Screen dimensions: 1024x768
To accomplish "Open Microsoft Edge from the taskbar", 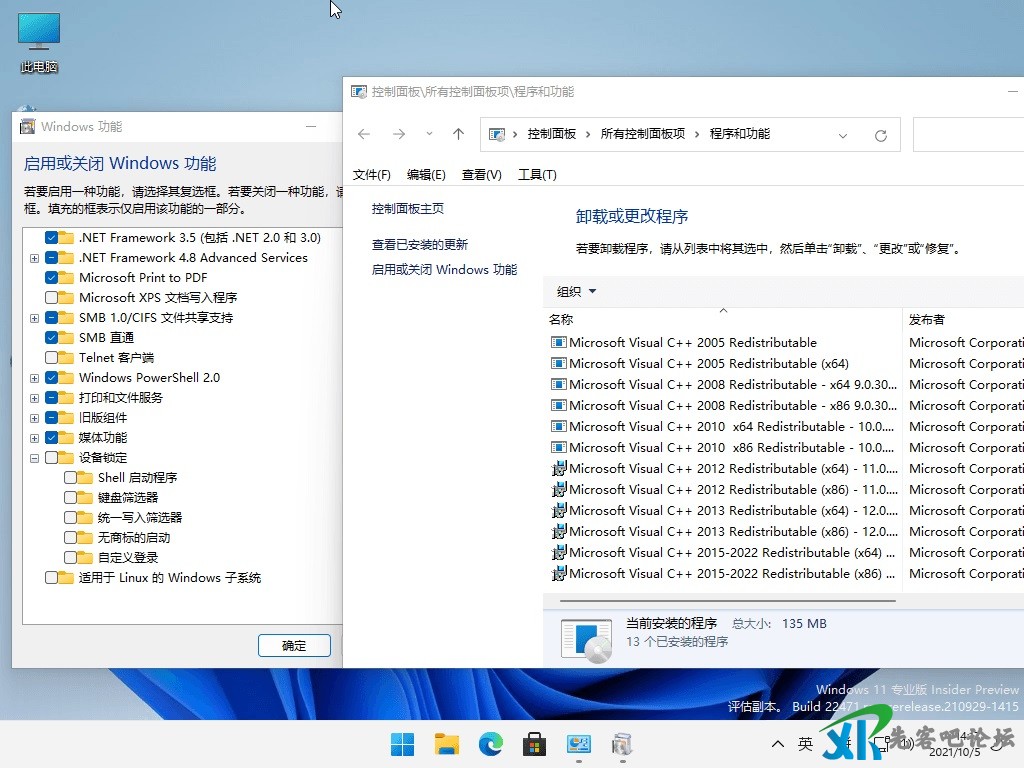I will click(490, 743).
